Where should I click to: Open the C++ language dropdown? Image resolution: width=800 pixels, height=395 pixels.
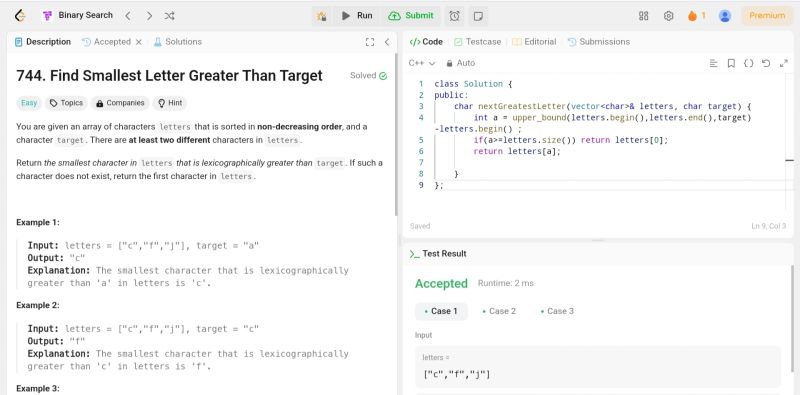pyautogui.click(x=421, y=63)
